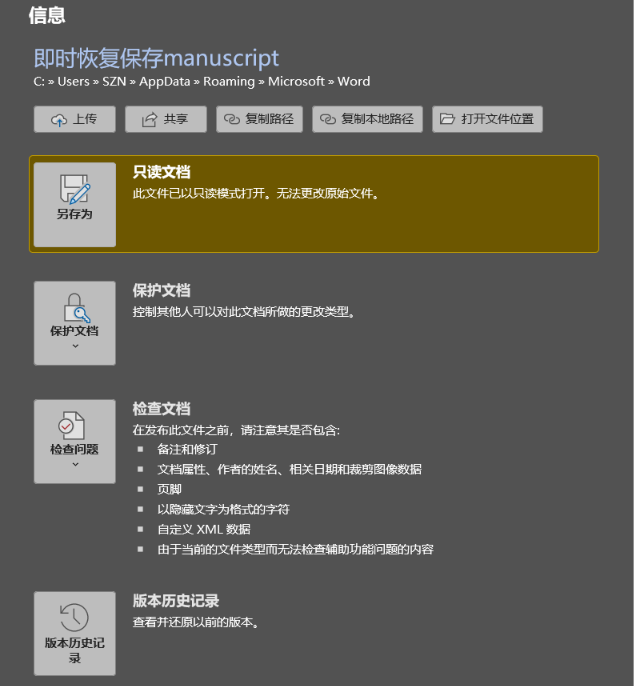Click the link icon in 复制路径
Viewport: 634px width, 686px height.
click(x=232, y=119)
